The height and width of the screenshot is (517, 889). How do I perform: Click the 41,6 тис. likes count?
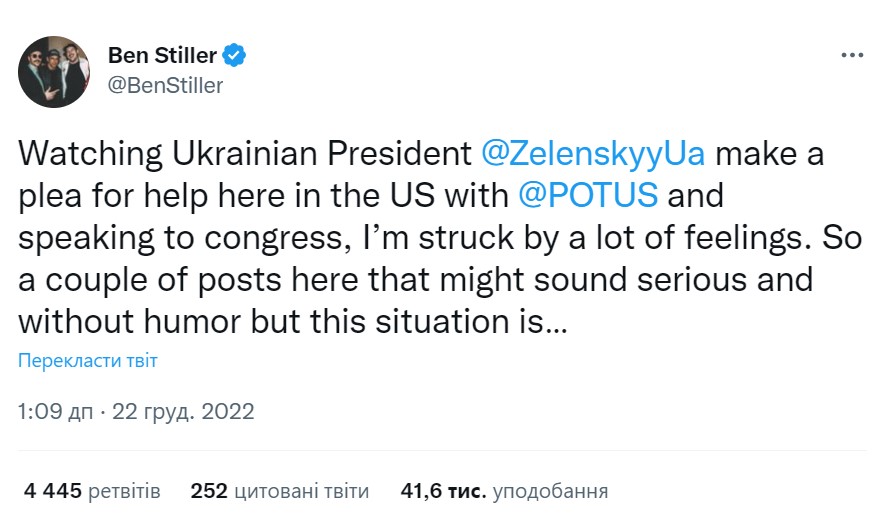[443, 491]
